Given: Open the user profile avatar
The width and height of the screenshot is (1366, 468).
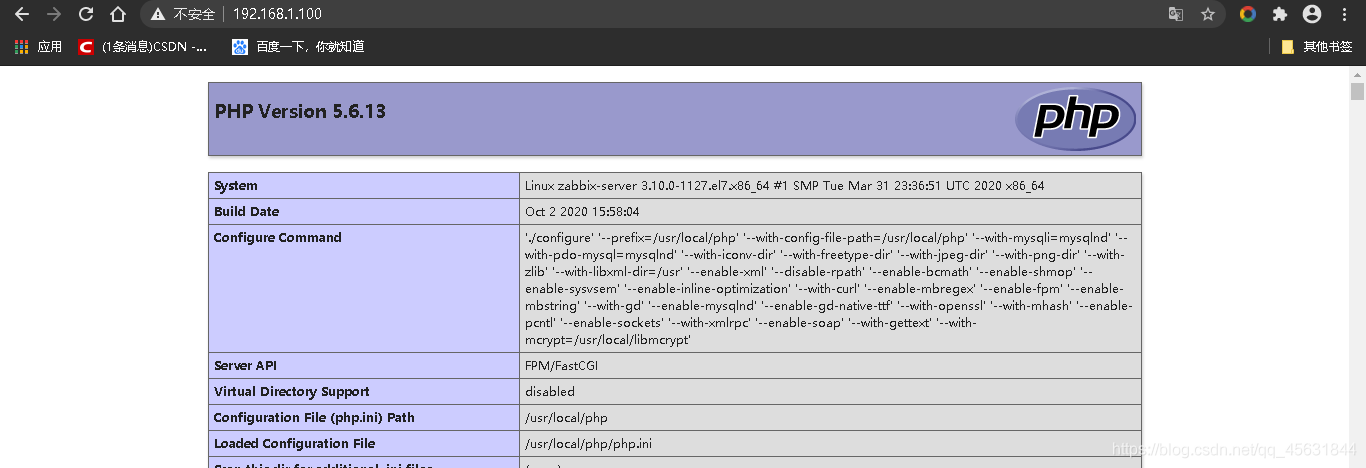Looking at the screenshot, I should point(1312,14).
